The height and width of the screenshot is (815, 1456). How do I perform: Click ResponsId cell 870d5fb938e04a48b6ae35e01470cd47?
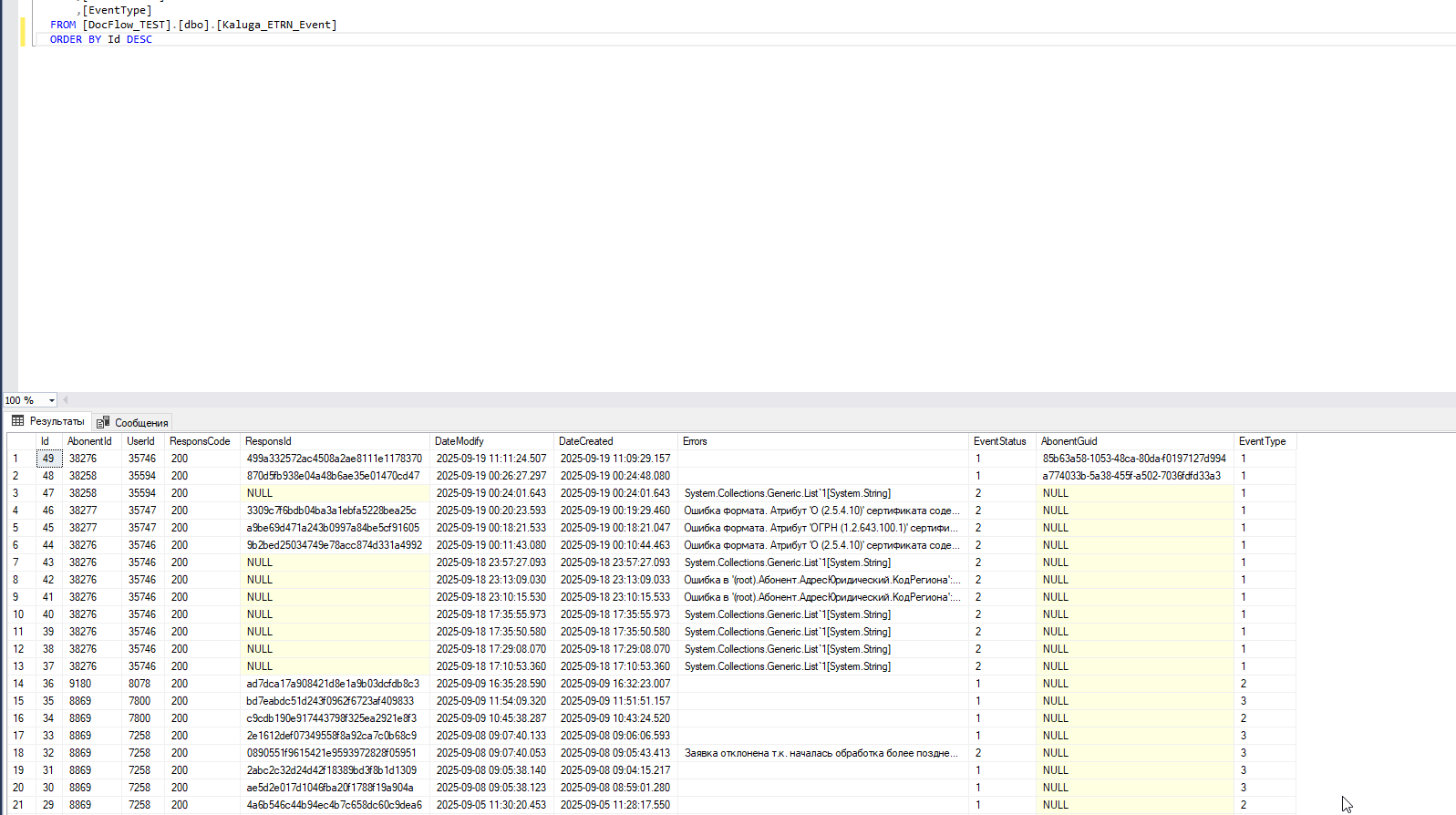click(x=335, y=476)
